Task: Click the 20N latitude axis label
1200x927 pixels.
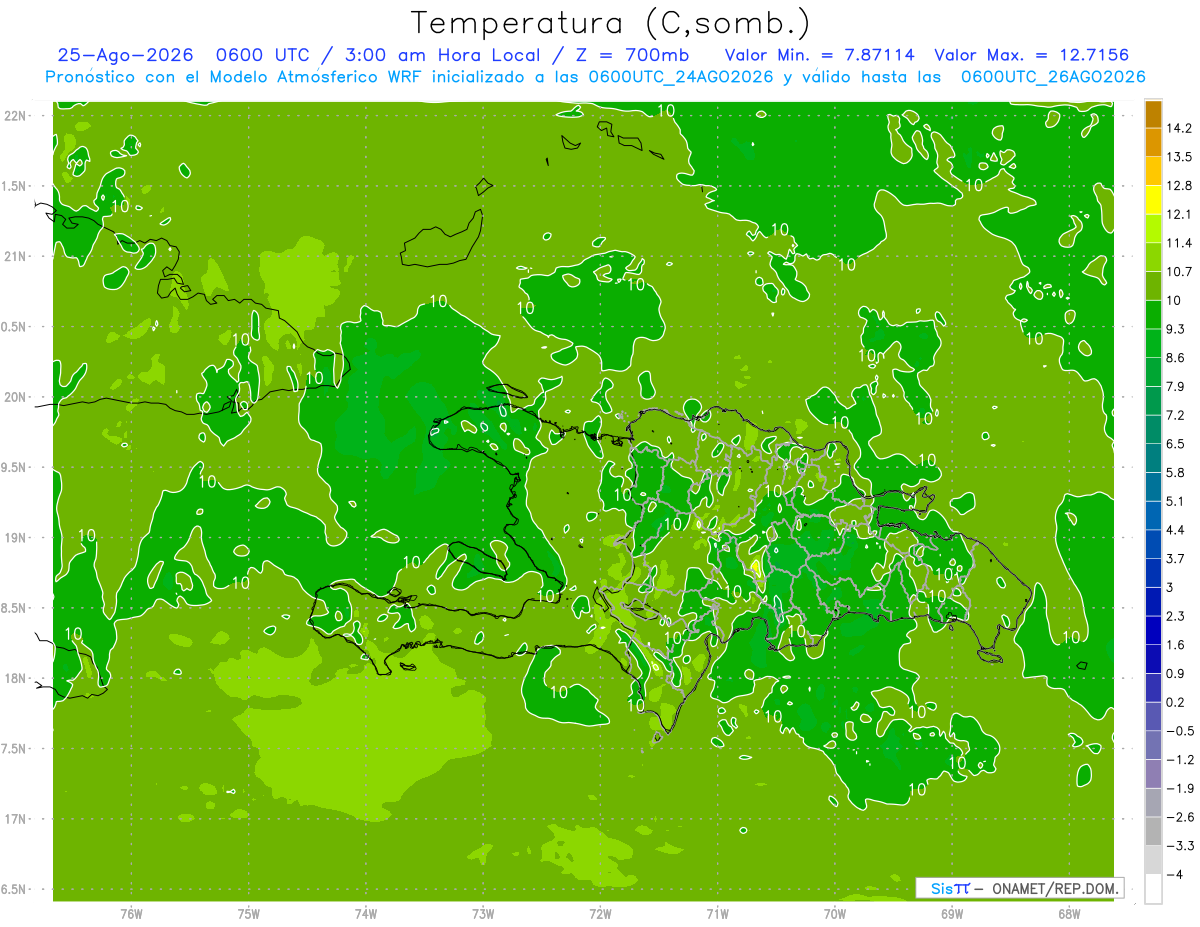Action: click(17, 397)
